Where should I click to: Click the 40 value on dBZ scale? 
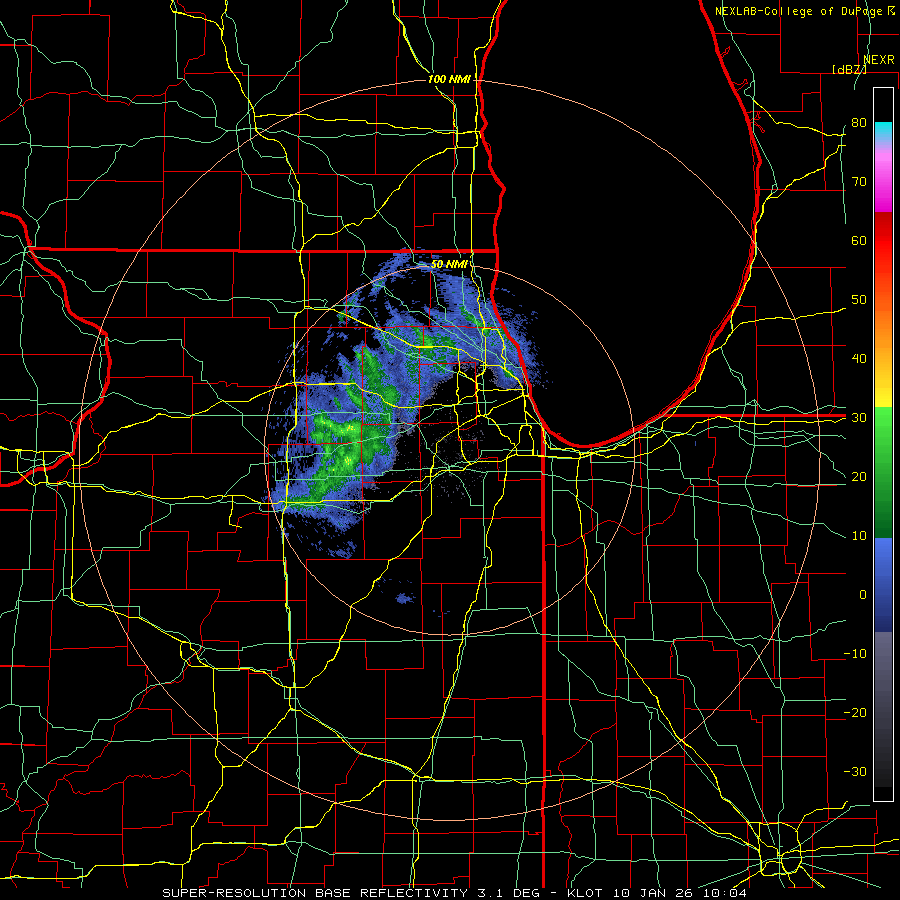coord(859,358)
